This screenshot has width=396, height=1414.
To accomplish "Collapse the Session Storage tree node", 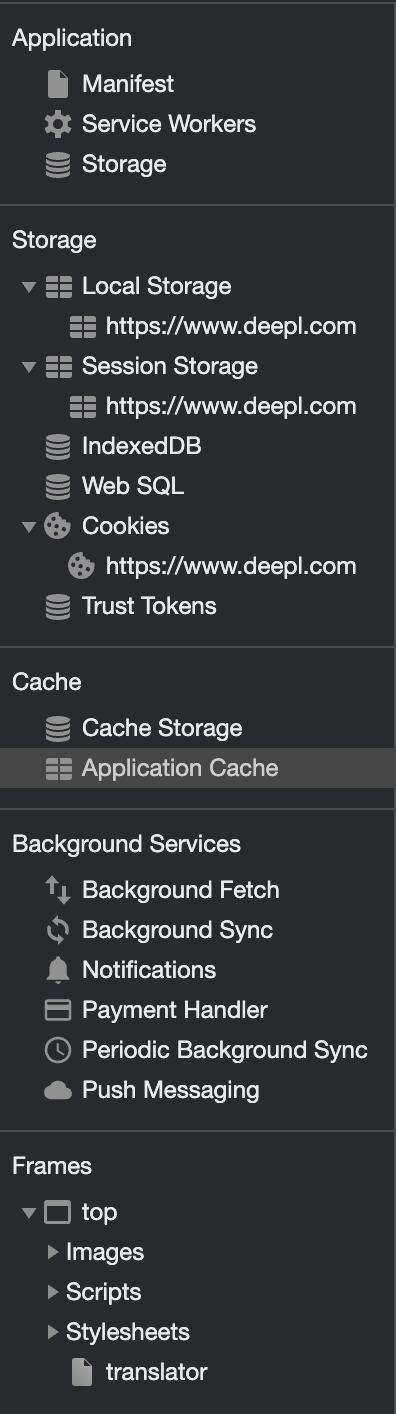I will (28, 367).
